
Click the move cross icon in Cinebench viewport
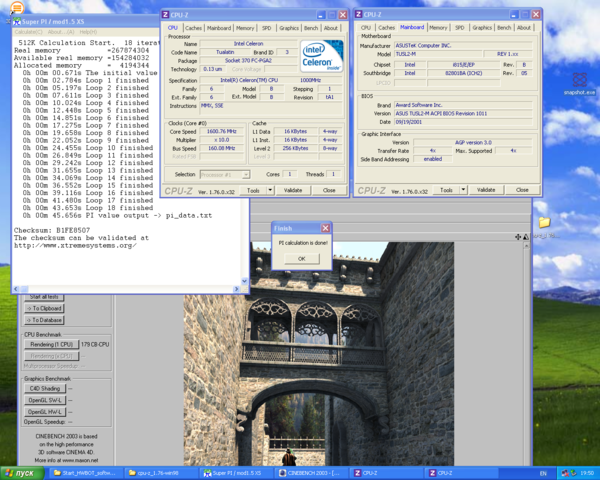click(518, 237)
